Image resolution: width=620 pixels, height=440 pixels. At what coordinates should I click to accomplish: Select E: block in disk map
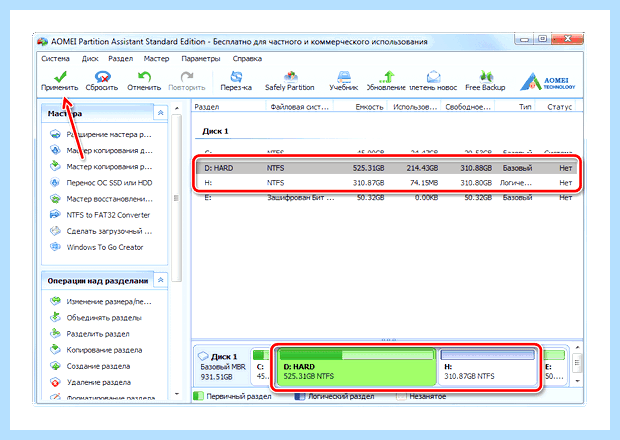554,367
